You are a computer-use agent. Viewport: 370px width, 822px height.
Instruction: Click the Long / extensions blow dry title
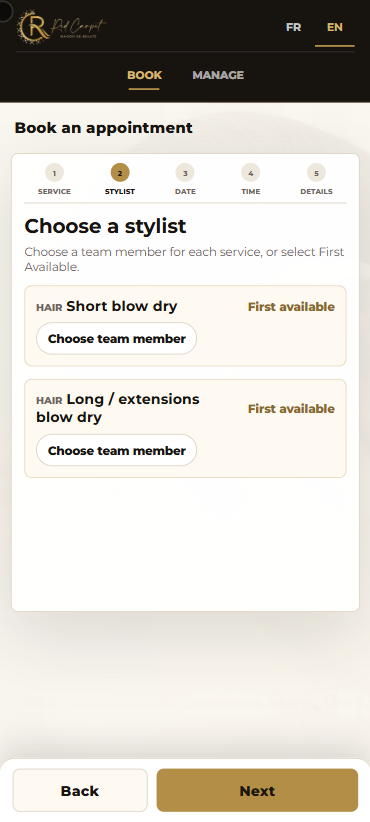[118, 408]
